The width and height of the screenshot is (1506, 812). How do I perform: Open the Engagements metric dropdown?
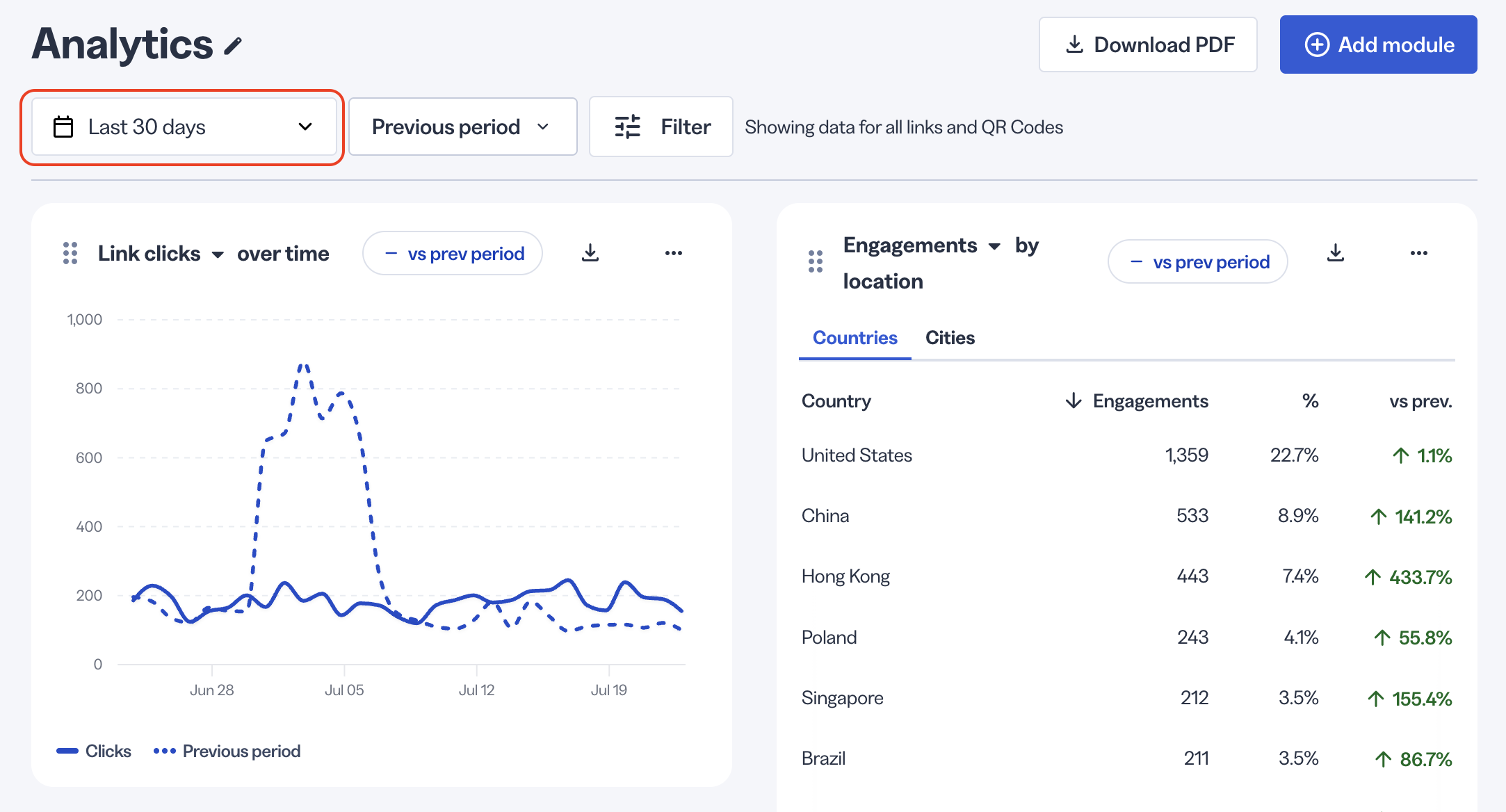[922, 245]
